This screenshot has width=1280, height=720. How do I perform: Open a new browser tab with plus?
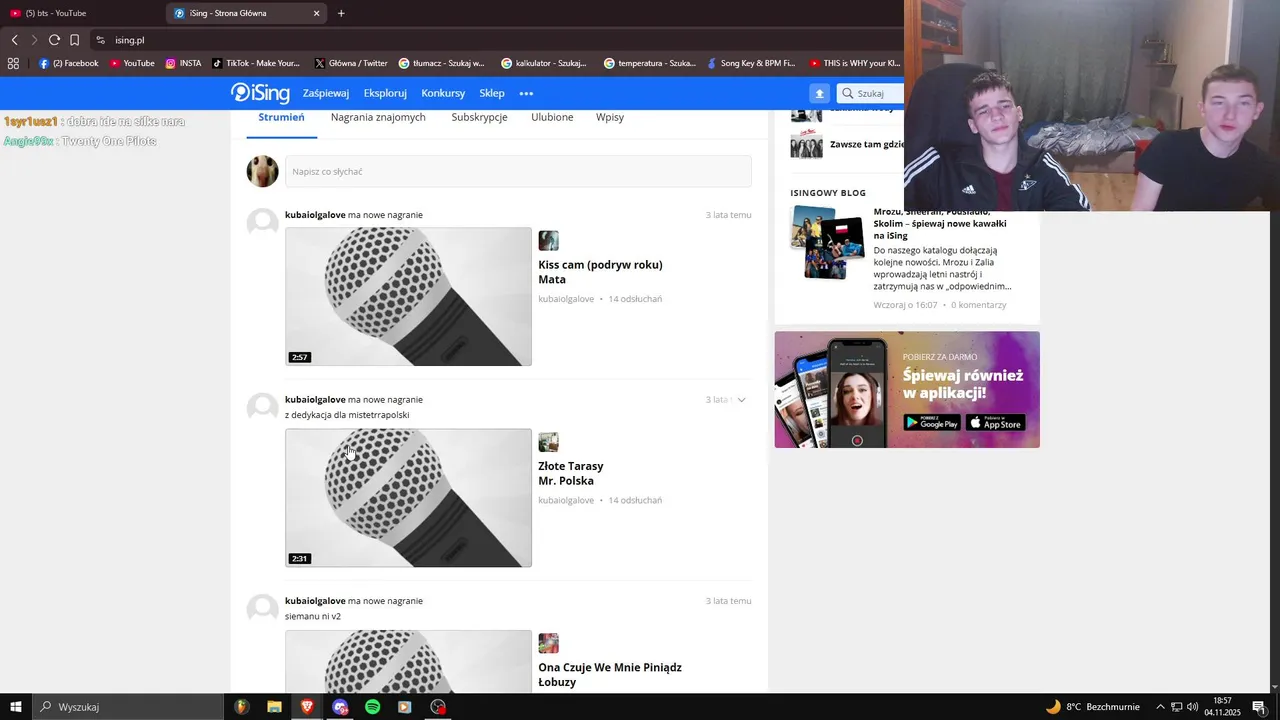[x=341, y=13]
